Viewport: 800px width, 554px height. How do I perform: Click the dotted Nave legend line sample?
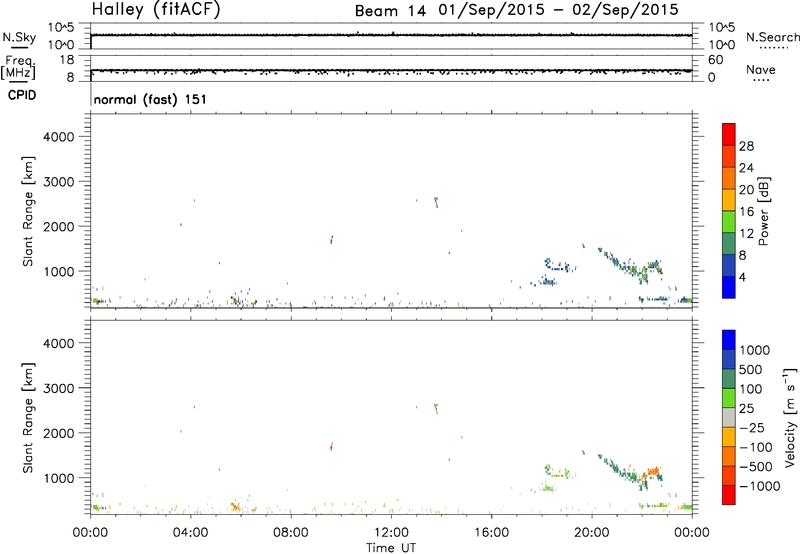[761, 81]
